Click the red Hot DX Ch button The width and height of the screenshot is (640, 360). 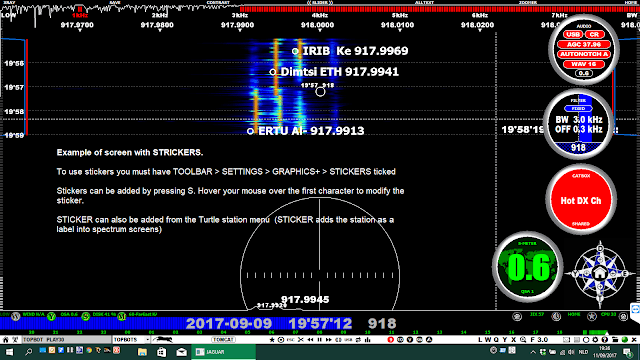(x=581, y=200)
